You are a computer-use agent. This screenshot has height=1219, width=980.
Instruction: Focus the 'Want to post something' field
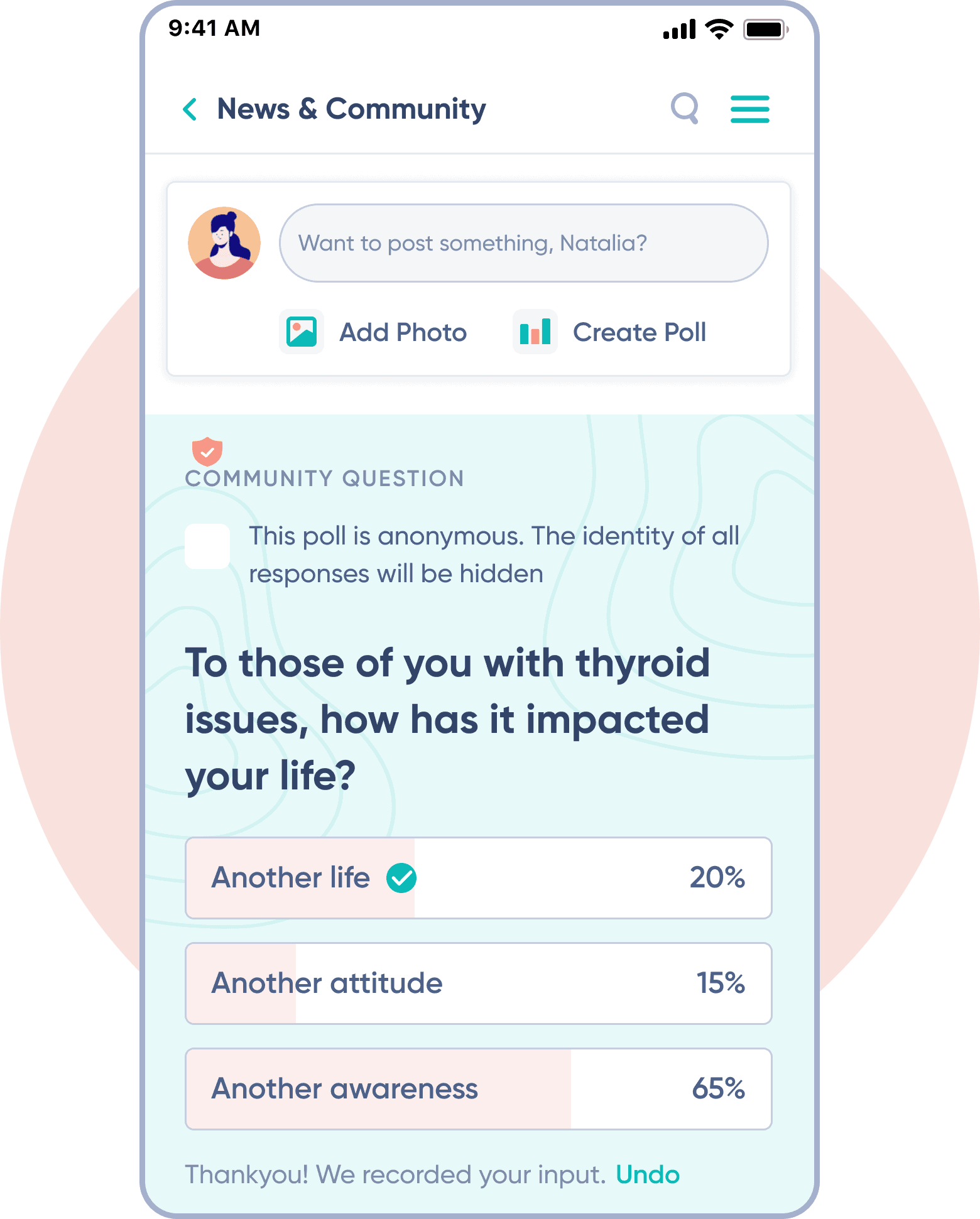tap(523, 243)
